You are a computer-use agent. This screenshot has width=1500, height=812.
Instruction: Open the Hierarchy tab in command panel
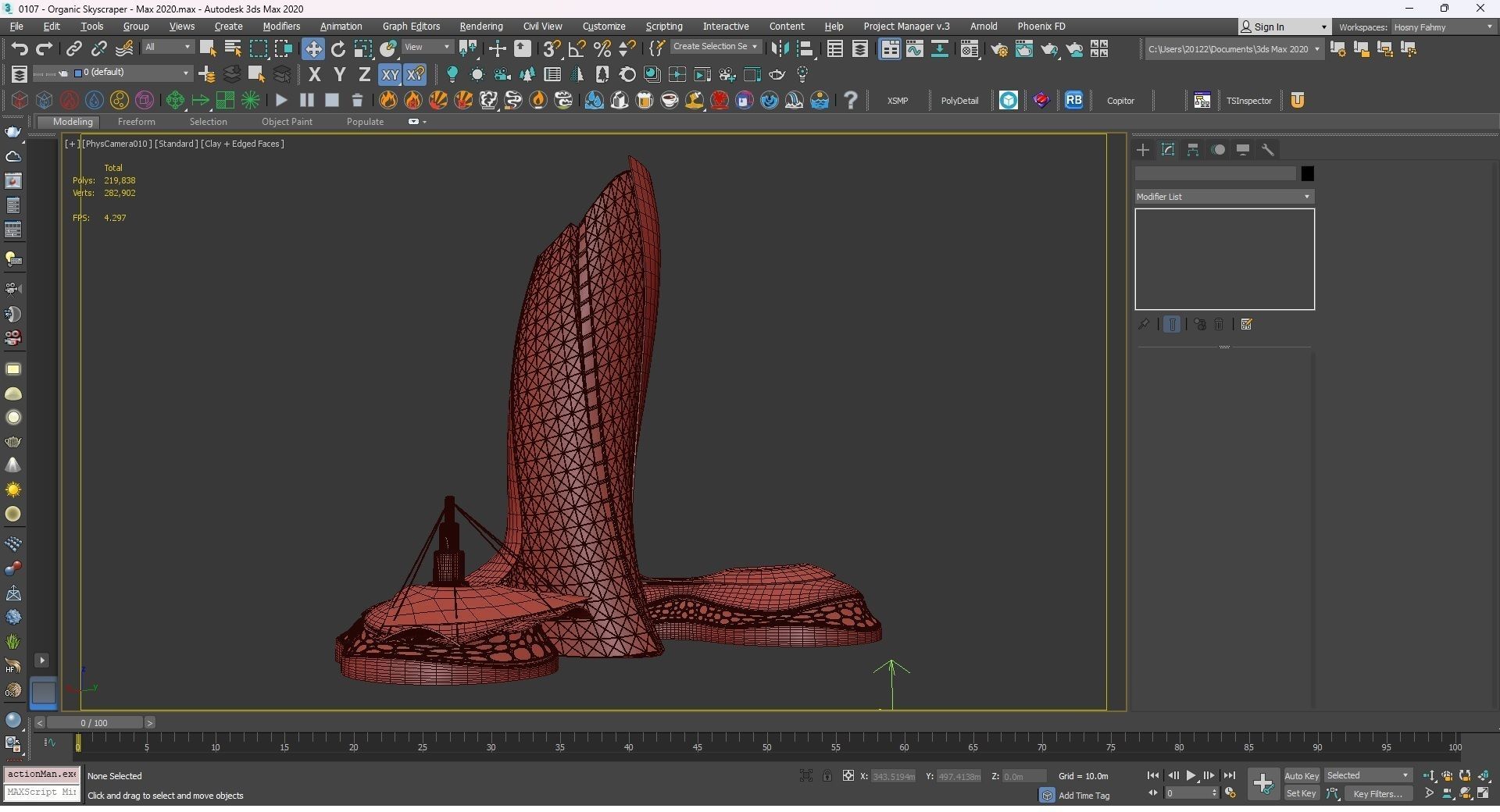click(1193, 150)
